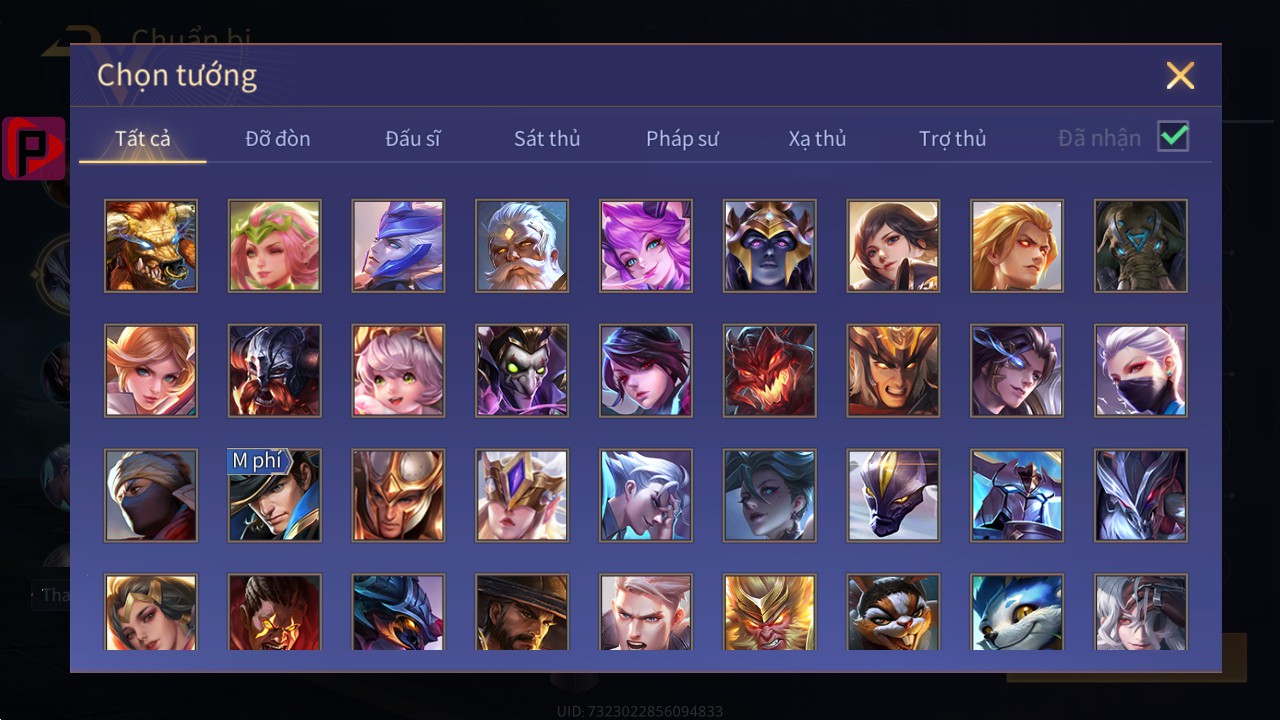Pick the purple-haired horned girl hero

(646, 246)
